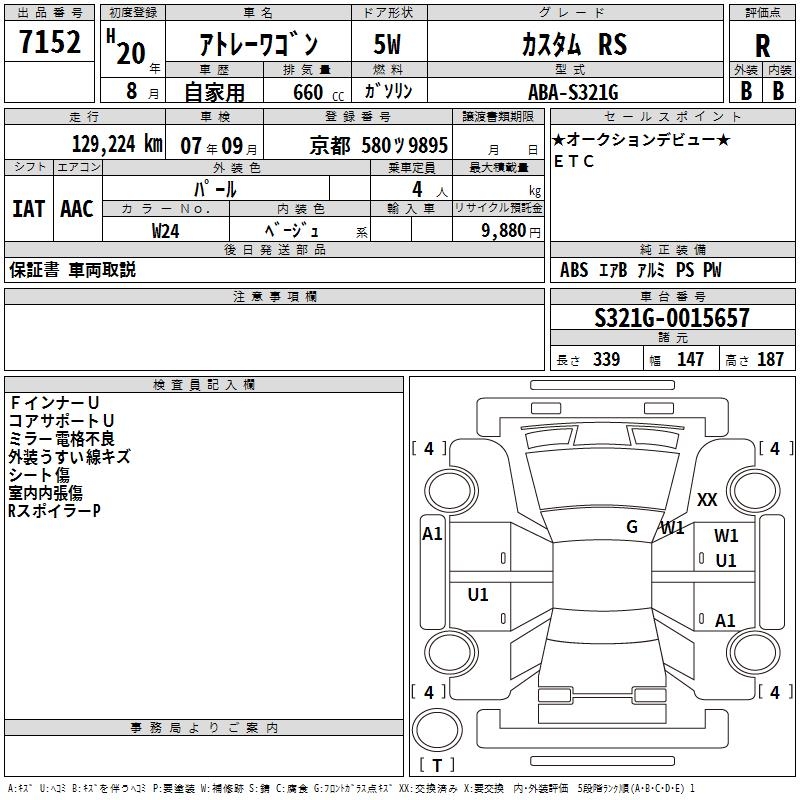Image resolution: width=800 pixels, height=800 pixels.
Task: Select the car name アトレーワゴン
Action: pos(258,45)
